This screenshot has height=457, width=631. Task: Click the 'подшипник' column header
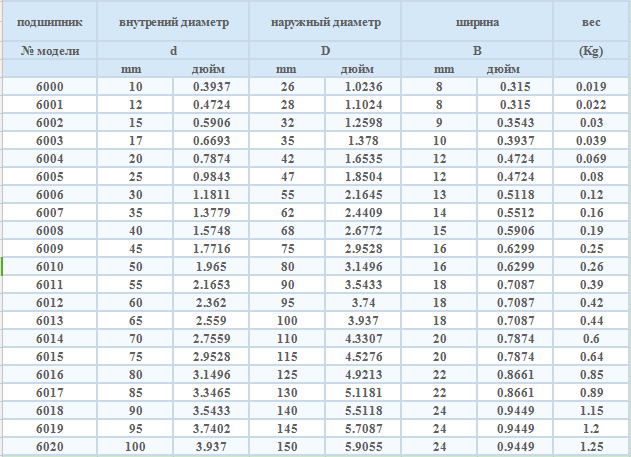(49, 21)
